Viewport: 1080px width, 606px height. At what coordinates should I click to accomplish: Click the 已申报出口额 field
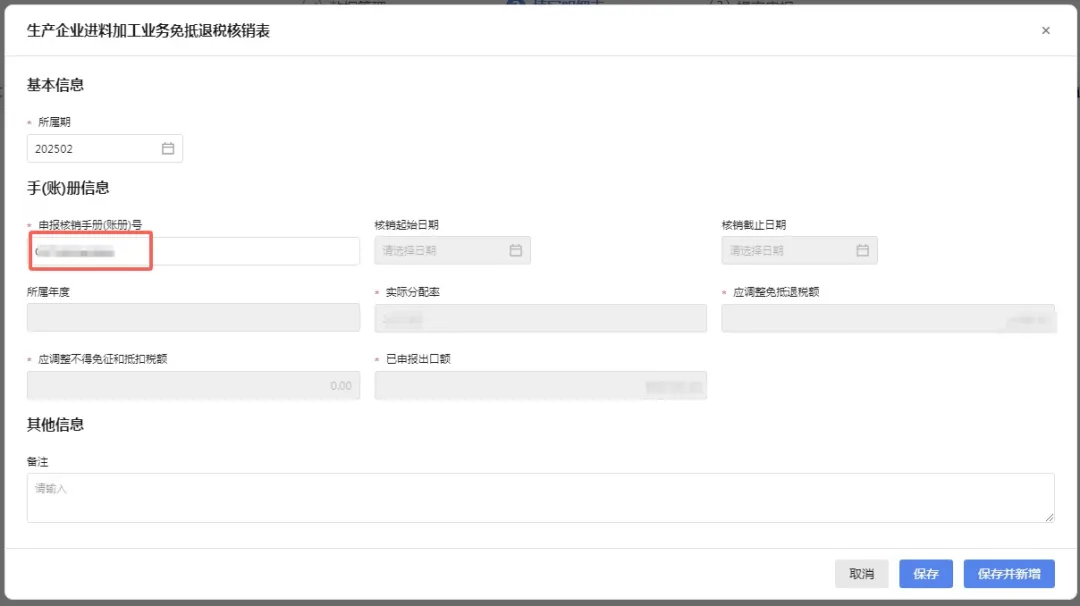click(x=539, y=384)
